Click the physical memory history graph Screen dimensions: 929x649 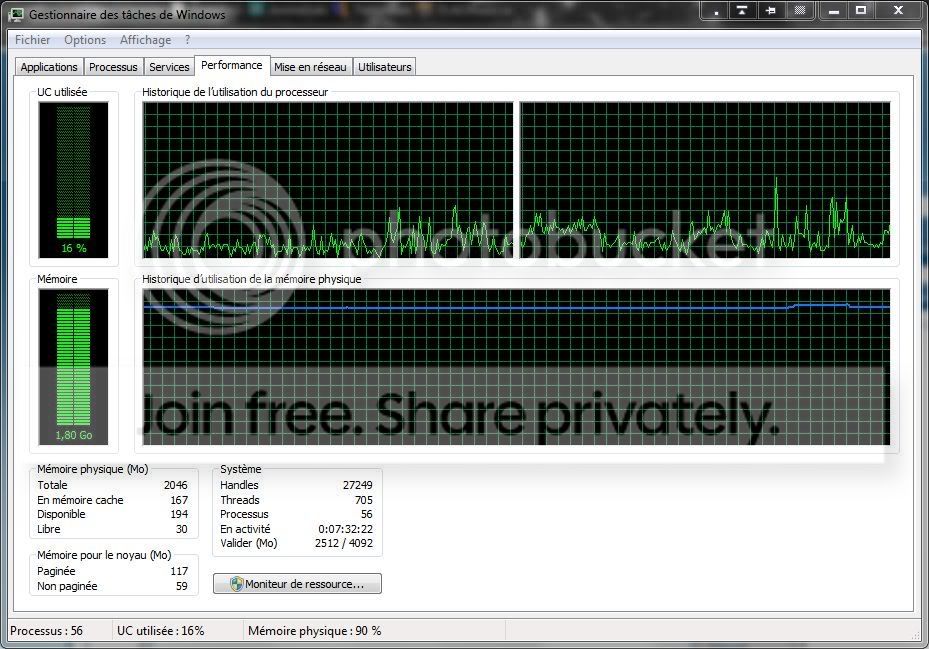pos(516,367)
